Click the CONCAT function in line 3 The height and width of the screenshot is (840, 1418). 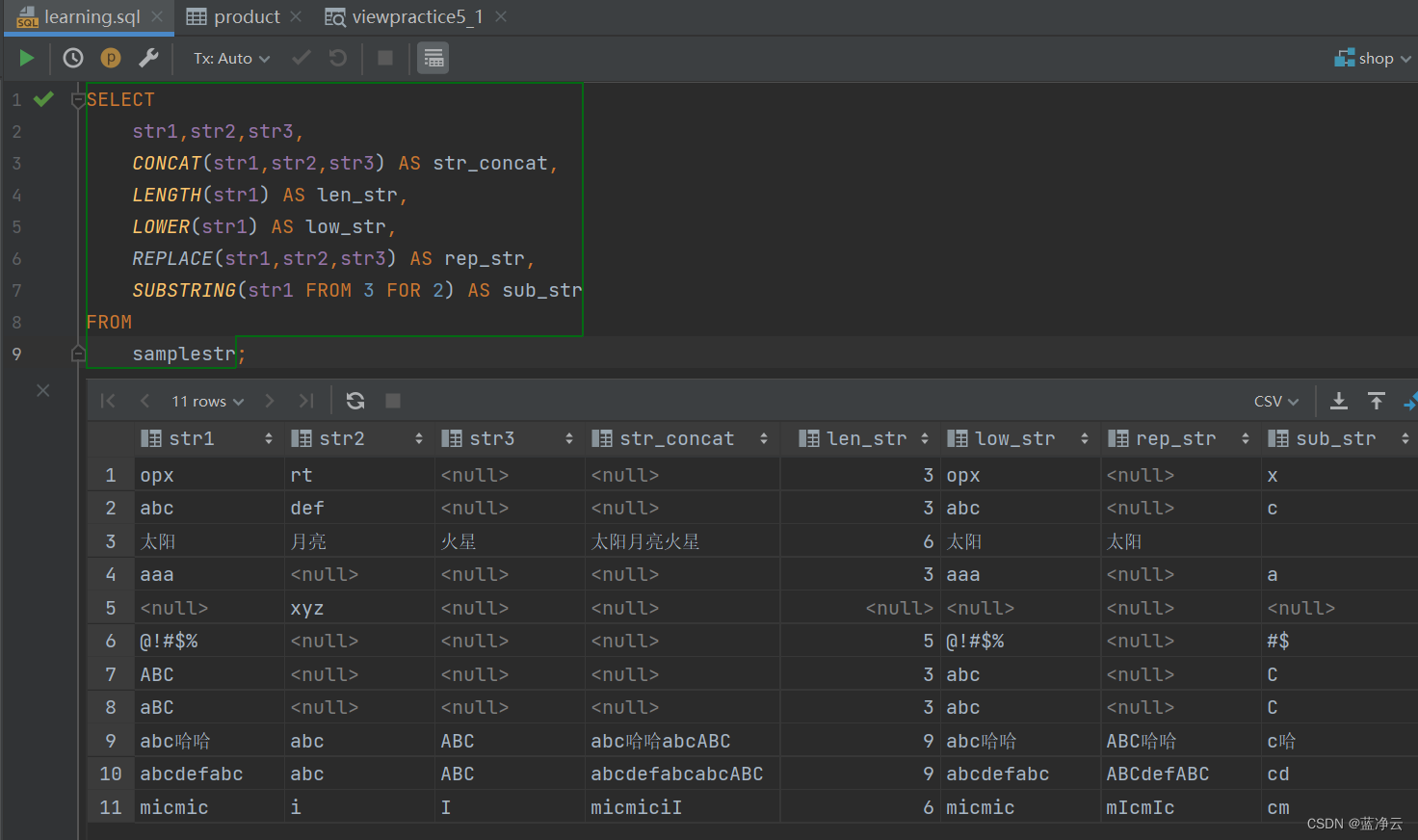(167, 163)
